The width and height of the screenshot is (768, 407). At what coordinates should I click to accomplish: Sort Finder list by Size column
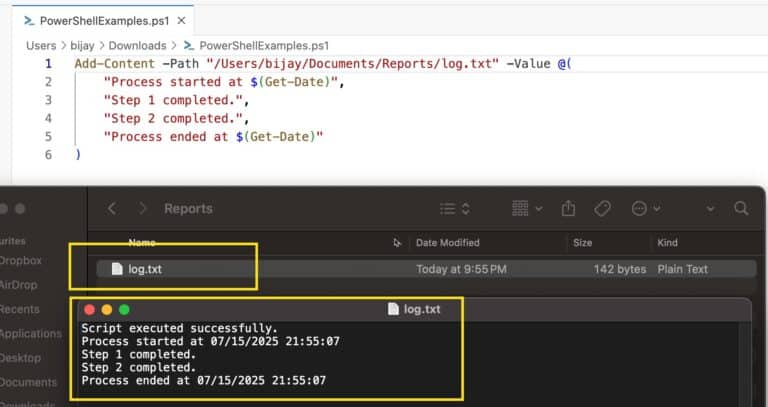(582, 242)
